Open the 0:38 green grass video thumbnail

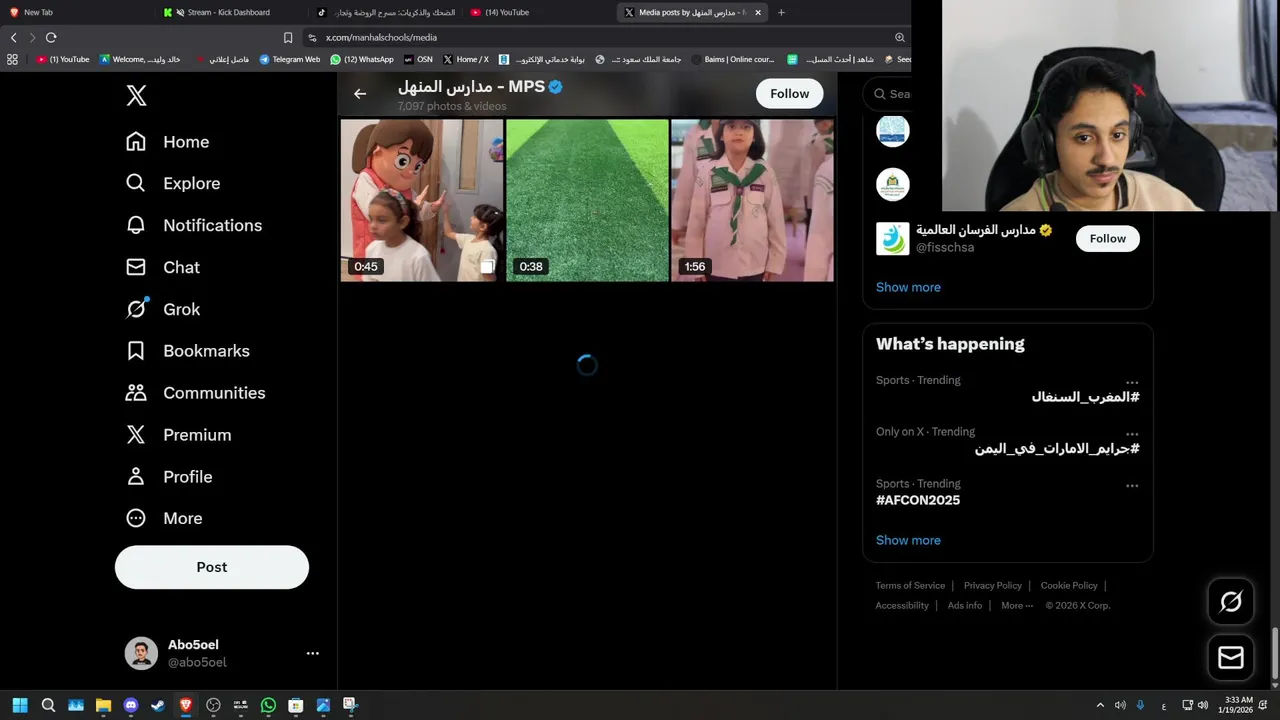pos(587,200)
